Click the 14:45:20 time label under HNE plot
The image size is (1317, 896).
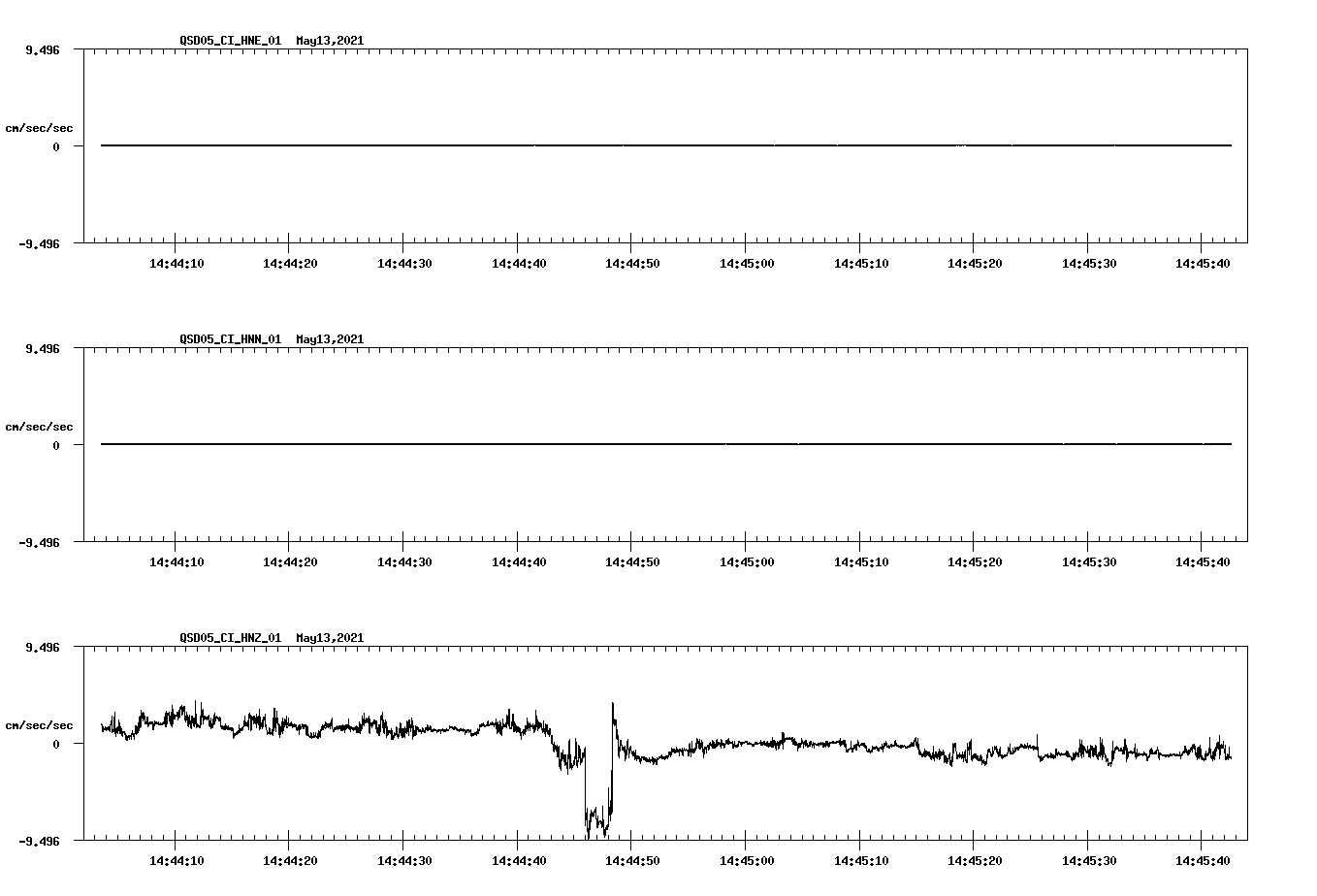[975, 264]
